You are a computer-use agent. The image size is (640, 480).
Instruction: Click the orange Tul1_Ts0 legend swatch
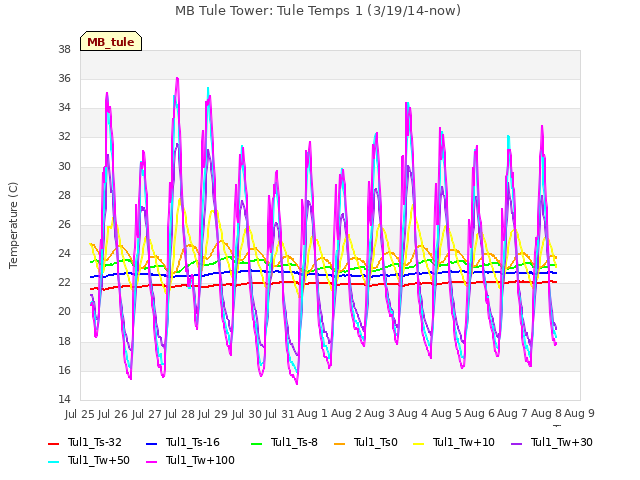(x=339, y=444)
